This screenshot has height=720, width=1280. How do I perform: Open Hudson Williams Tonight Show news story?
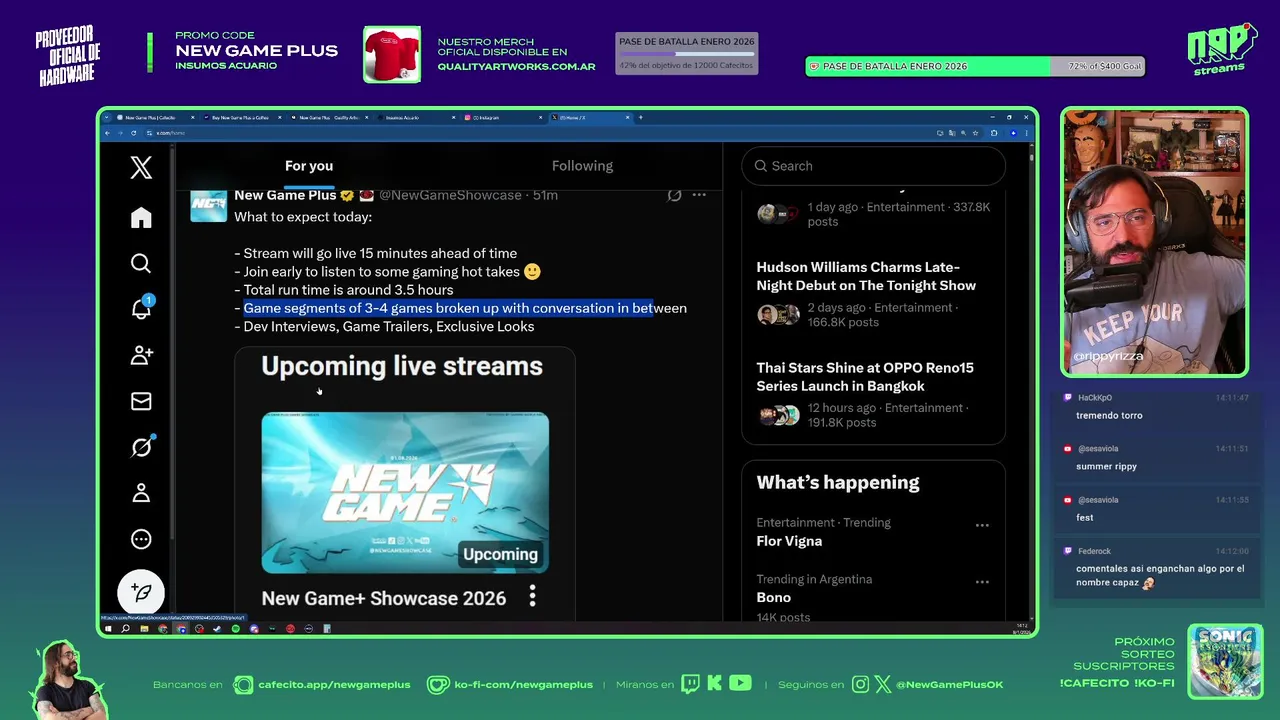(866, 276)
